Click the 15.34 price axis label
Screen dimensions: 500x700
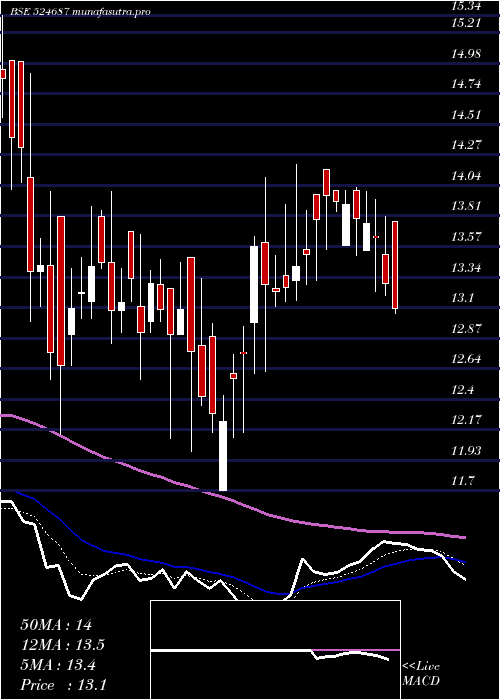point(466,6)
